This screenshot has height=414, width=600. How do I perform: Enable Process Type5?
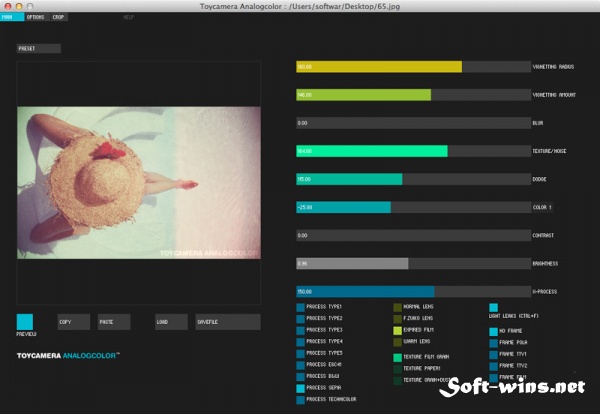[x=300, y=354]
